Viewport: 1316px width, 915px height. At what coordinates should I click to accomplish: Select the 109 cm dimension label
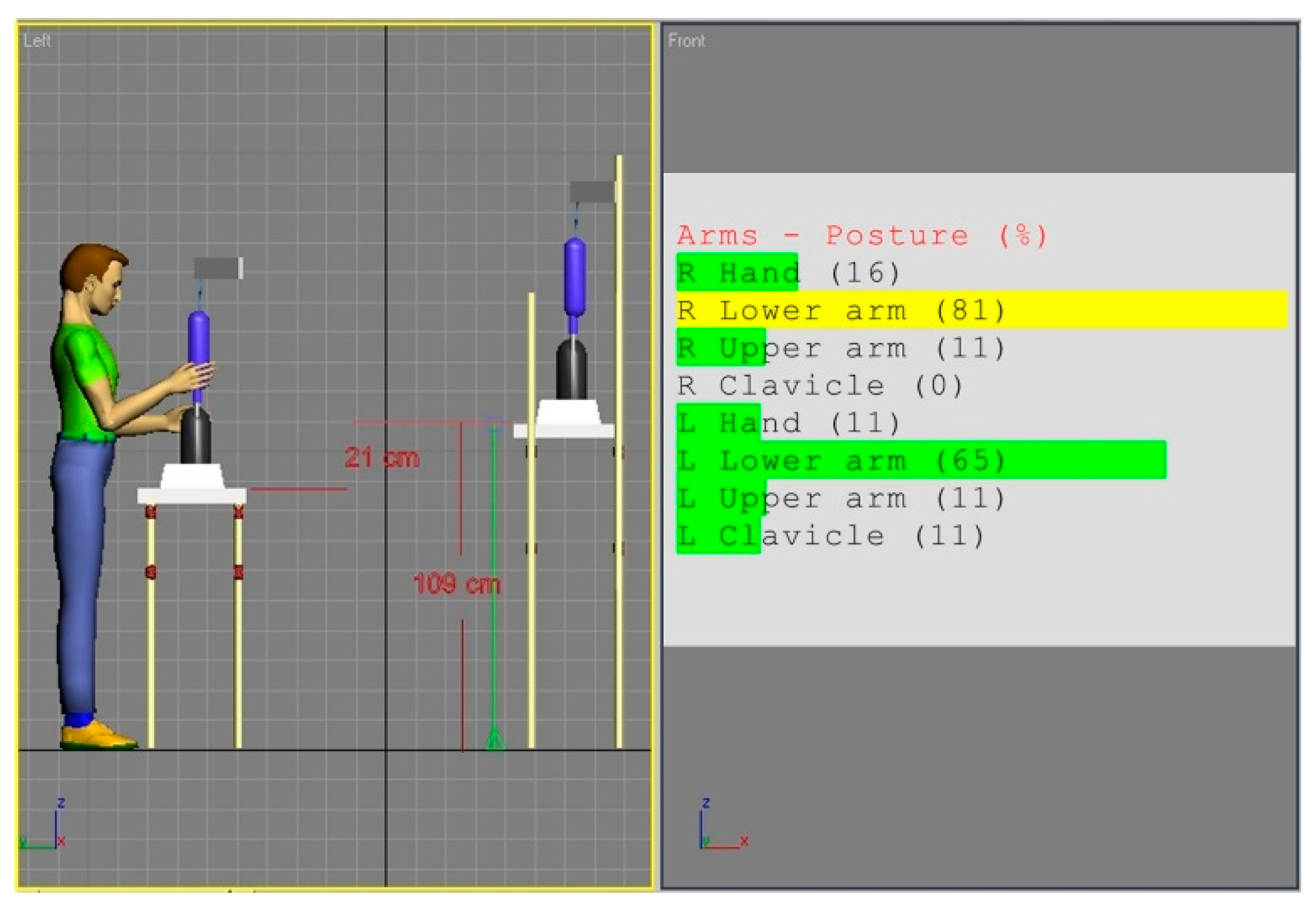[x=457, y=583]
